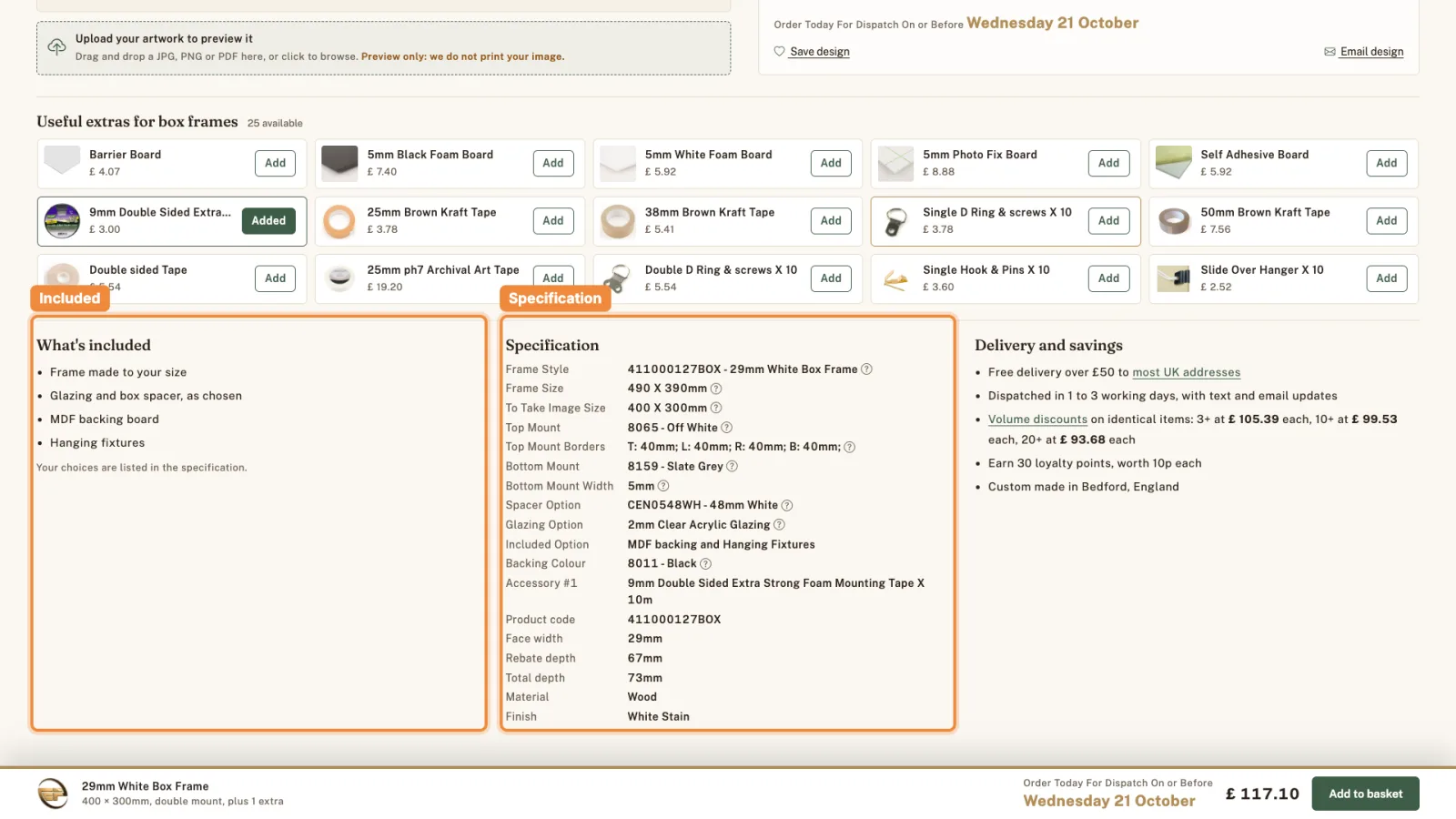The image size is (1456, 819).
Task: Add Single D Ring & screws X 10
Action: click(1108, 221)
